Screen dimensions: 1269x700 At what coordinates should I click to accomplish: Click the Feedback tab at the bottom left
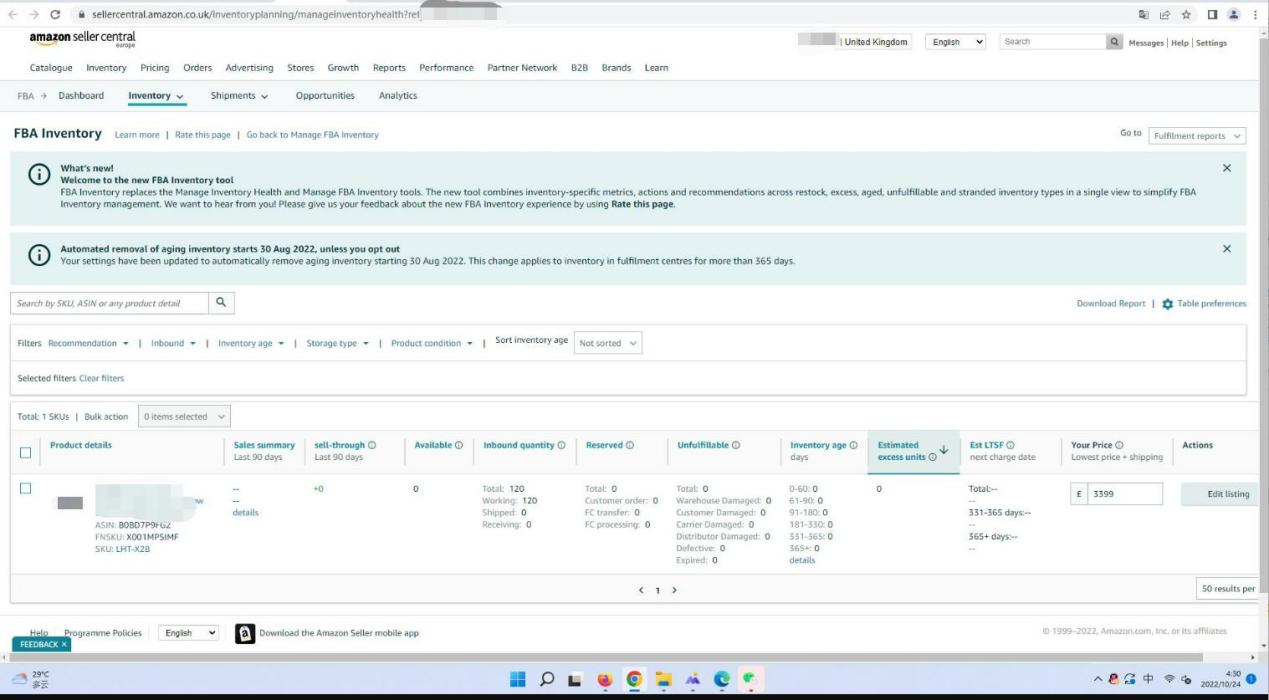click(41, 645)
